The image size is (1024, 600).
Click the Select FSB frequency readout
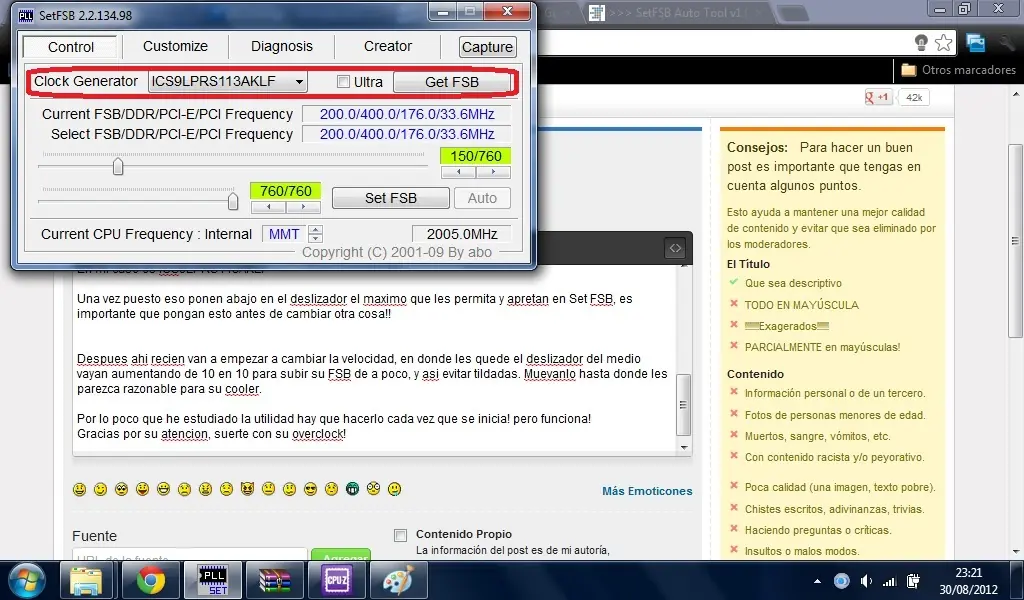(407, 134)
